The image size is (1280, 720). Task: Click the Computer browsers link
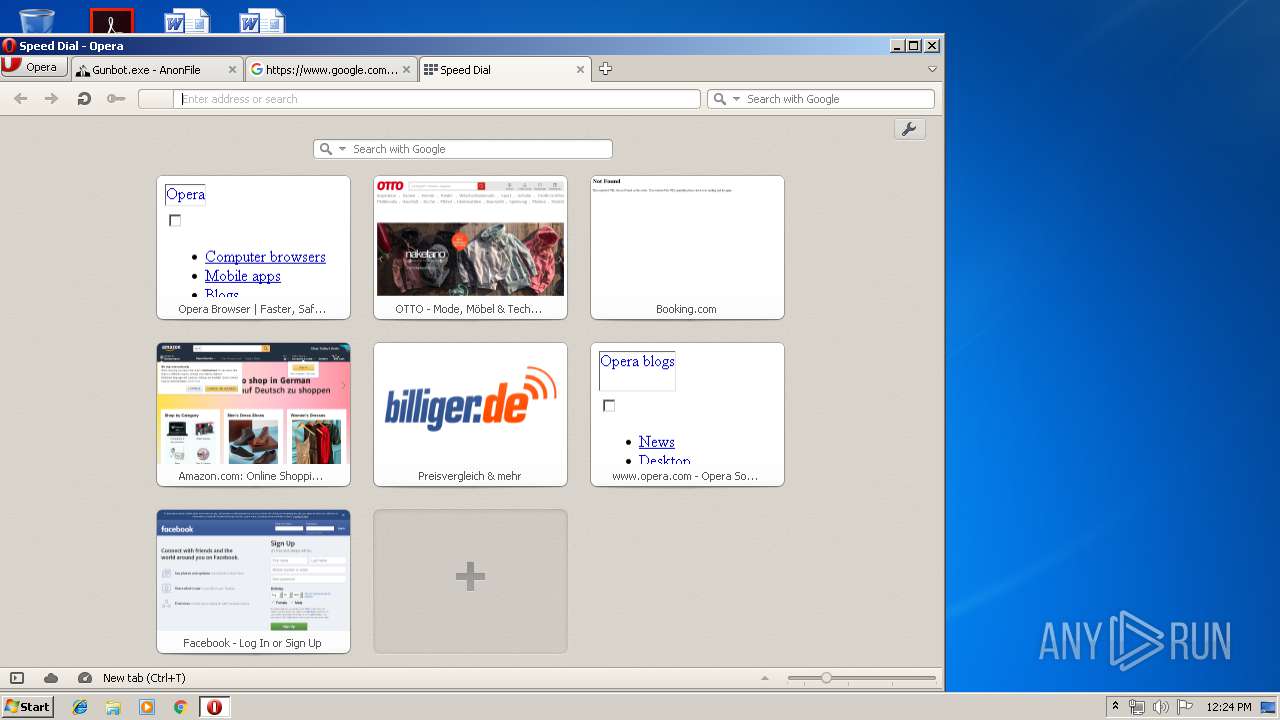pyautogui.click(x=265, y=257)
